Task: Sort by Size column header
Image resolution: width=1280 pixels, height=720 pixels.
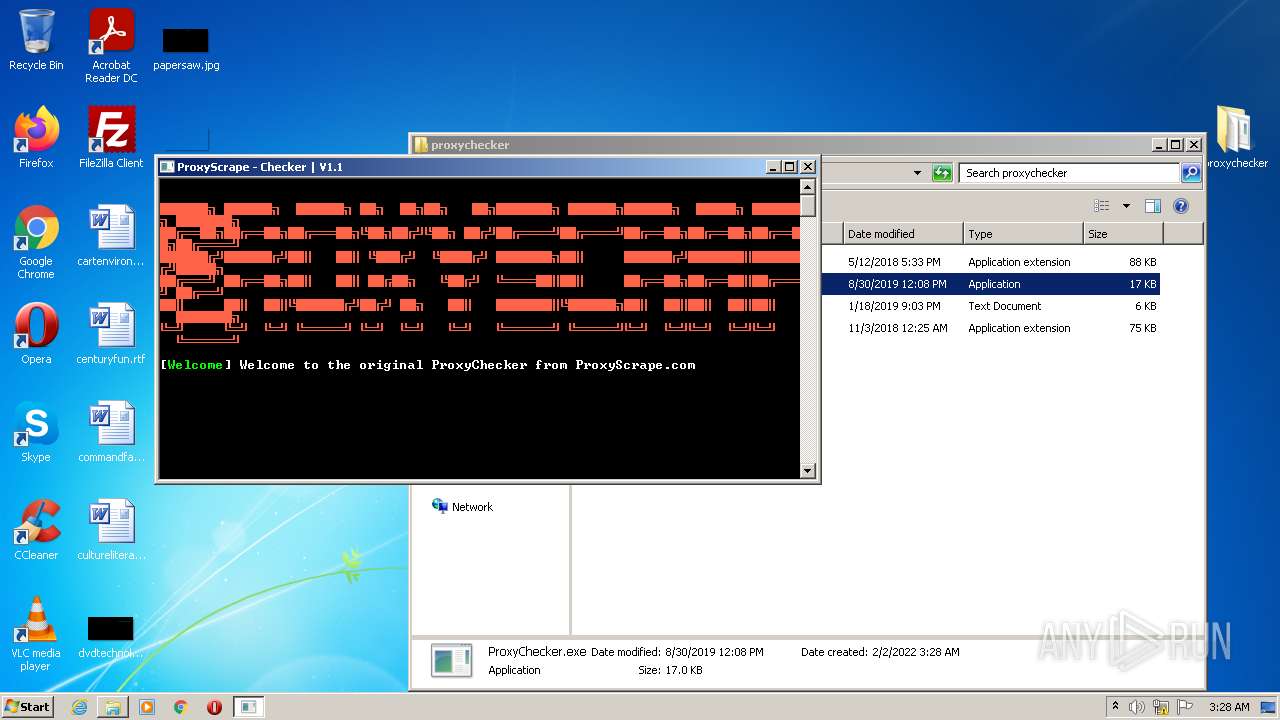Action: [x=1123, y=234]
